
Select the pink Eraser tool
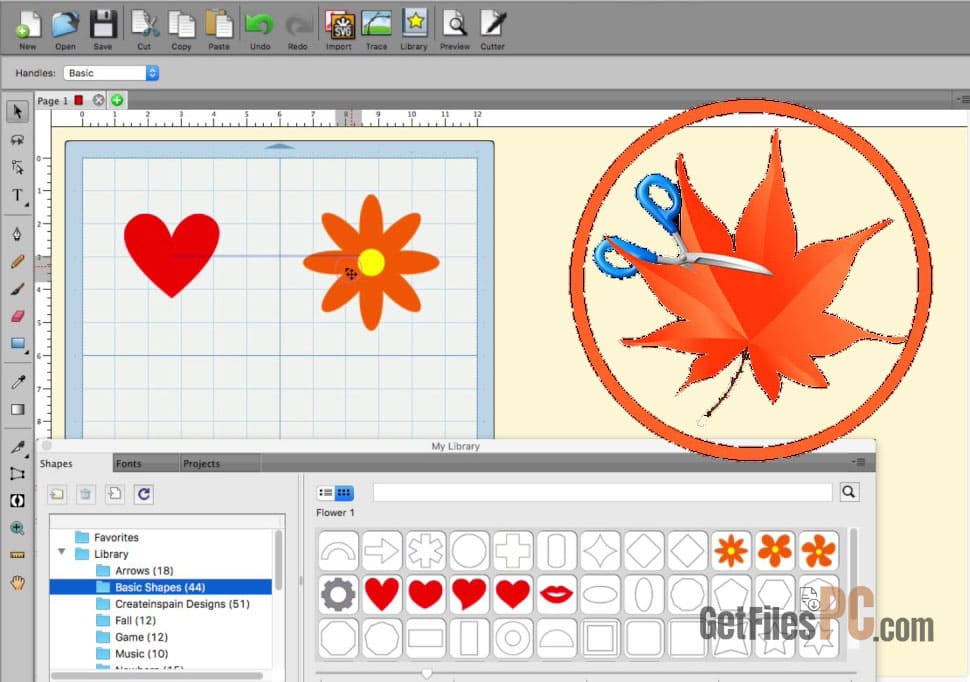[x=17, y=316]
